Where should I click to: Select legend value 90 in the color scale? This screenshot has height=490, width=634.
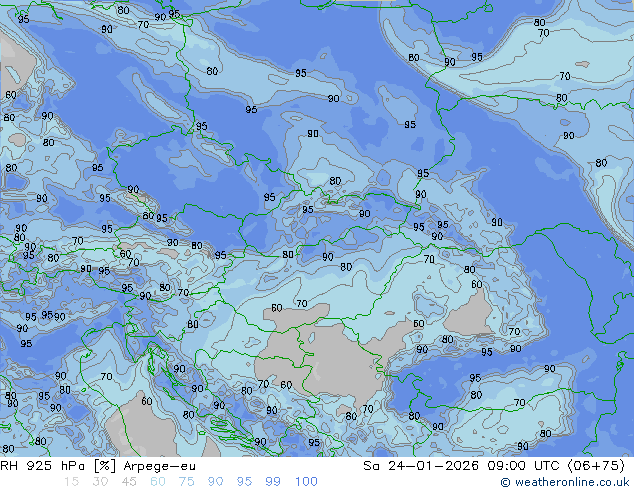[x=216, y=482]
